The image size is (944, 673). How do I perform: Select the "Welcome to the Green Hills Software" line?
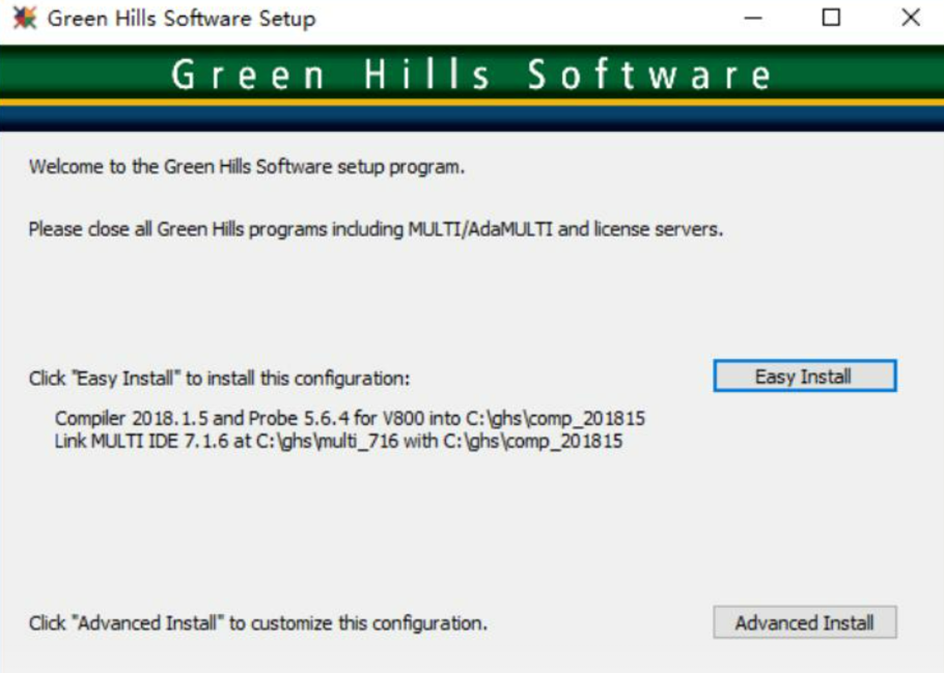247,166
